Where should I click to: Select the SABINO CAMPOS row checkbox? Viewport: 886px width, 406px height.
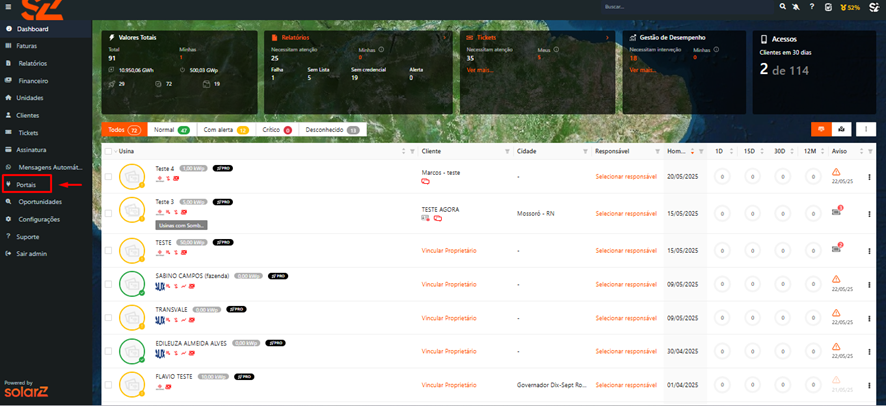click(108, 284)
